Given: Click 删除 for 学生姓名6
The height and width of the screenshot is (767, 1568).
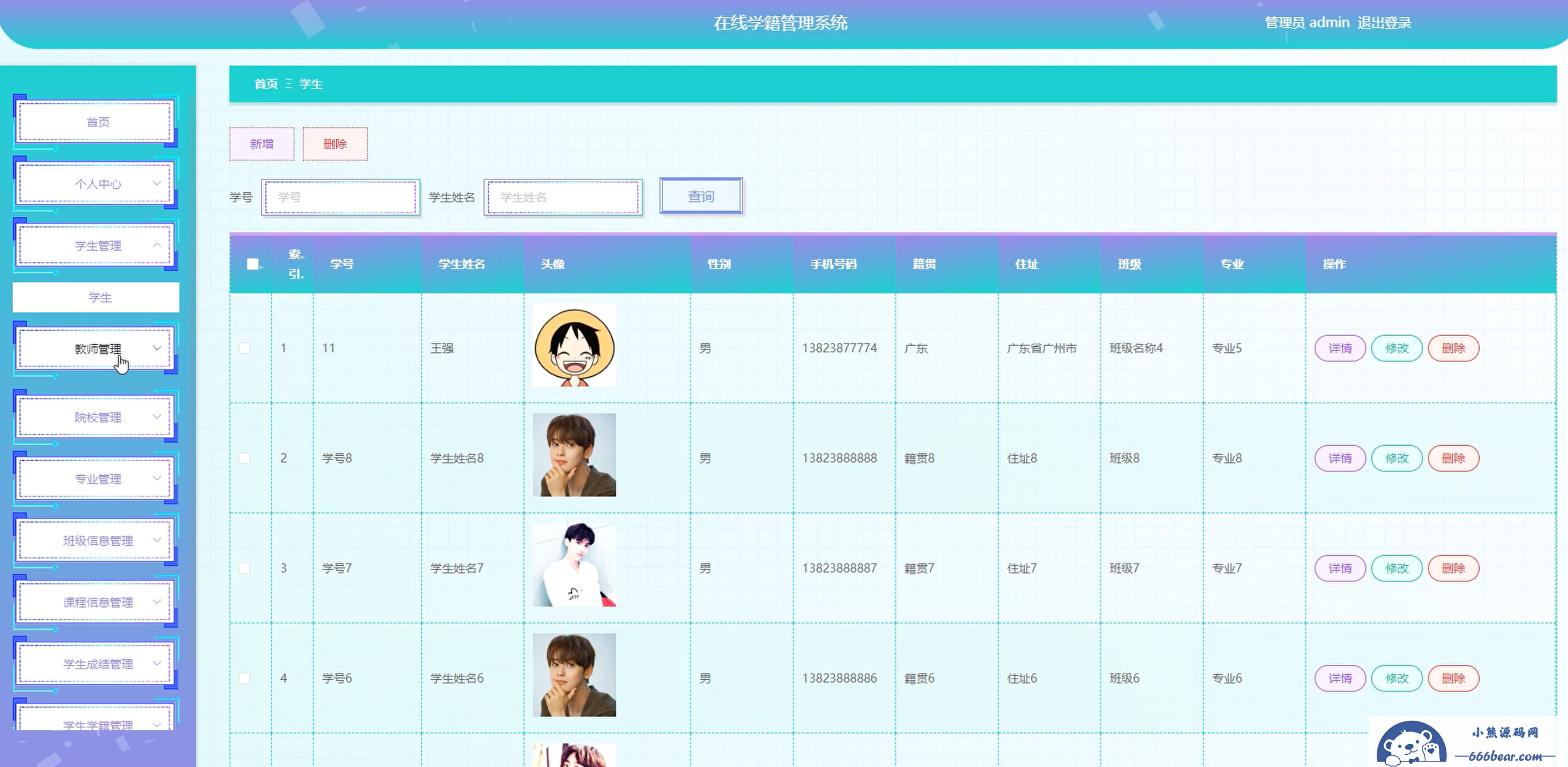Looking at the screenshot, I should click(x=1454, y=679).
